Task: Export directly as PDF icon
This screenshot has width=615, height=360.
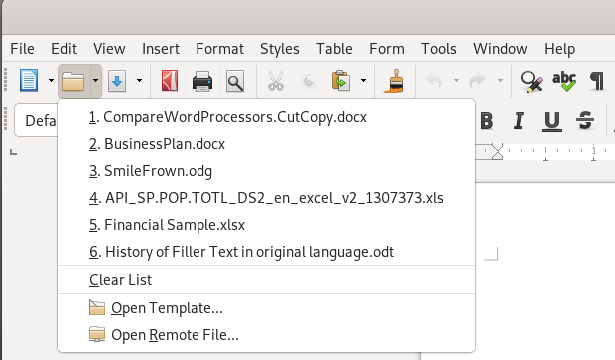Action: tap(170, 81)
